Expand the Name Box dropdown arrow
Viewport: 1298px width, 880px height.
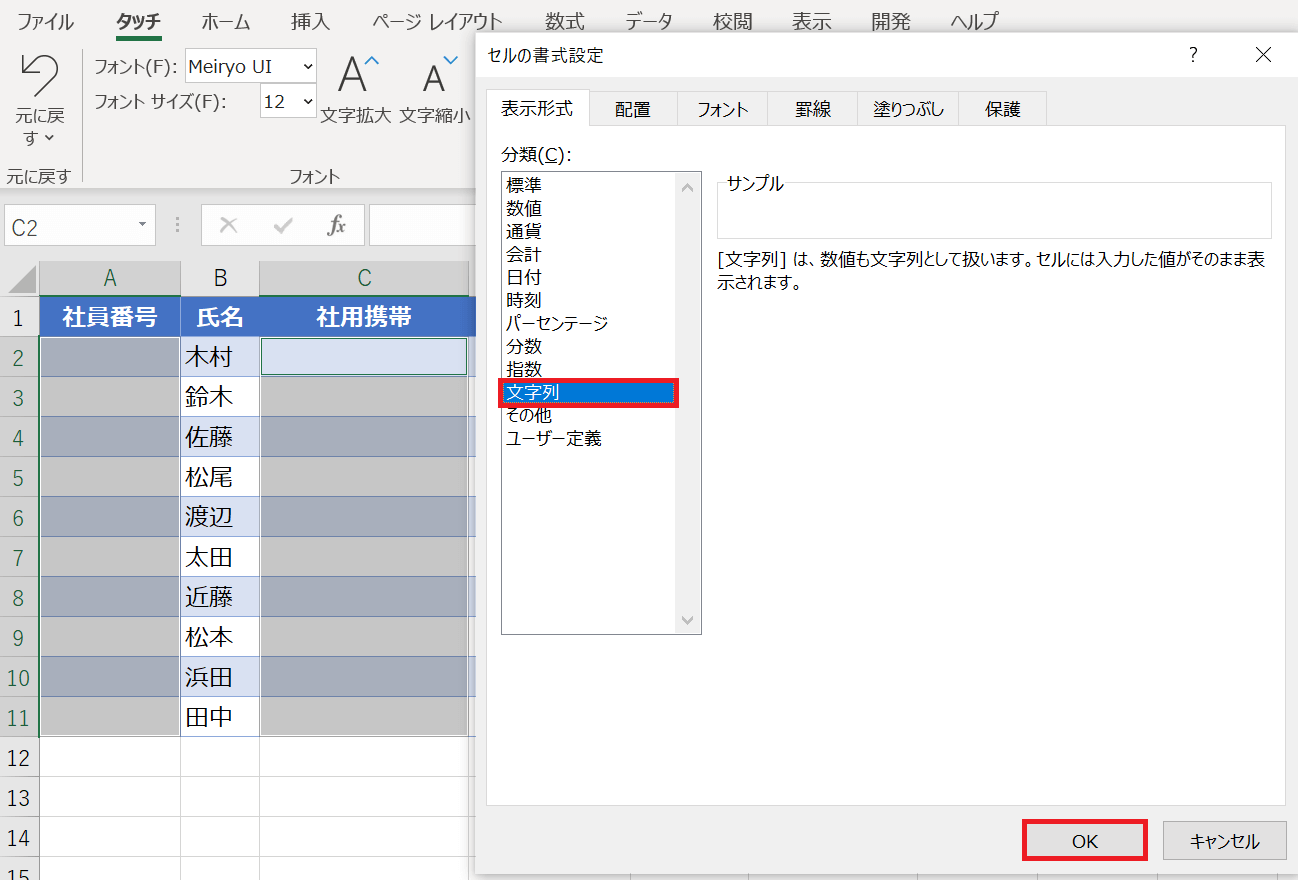pyautogui.click(x=143, y=226)
